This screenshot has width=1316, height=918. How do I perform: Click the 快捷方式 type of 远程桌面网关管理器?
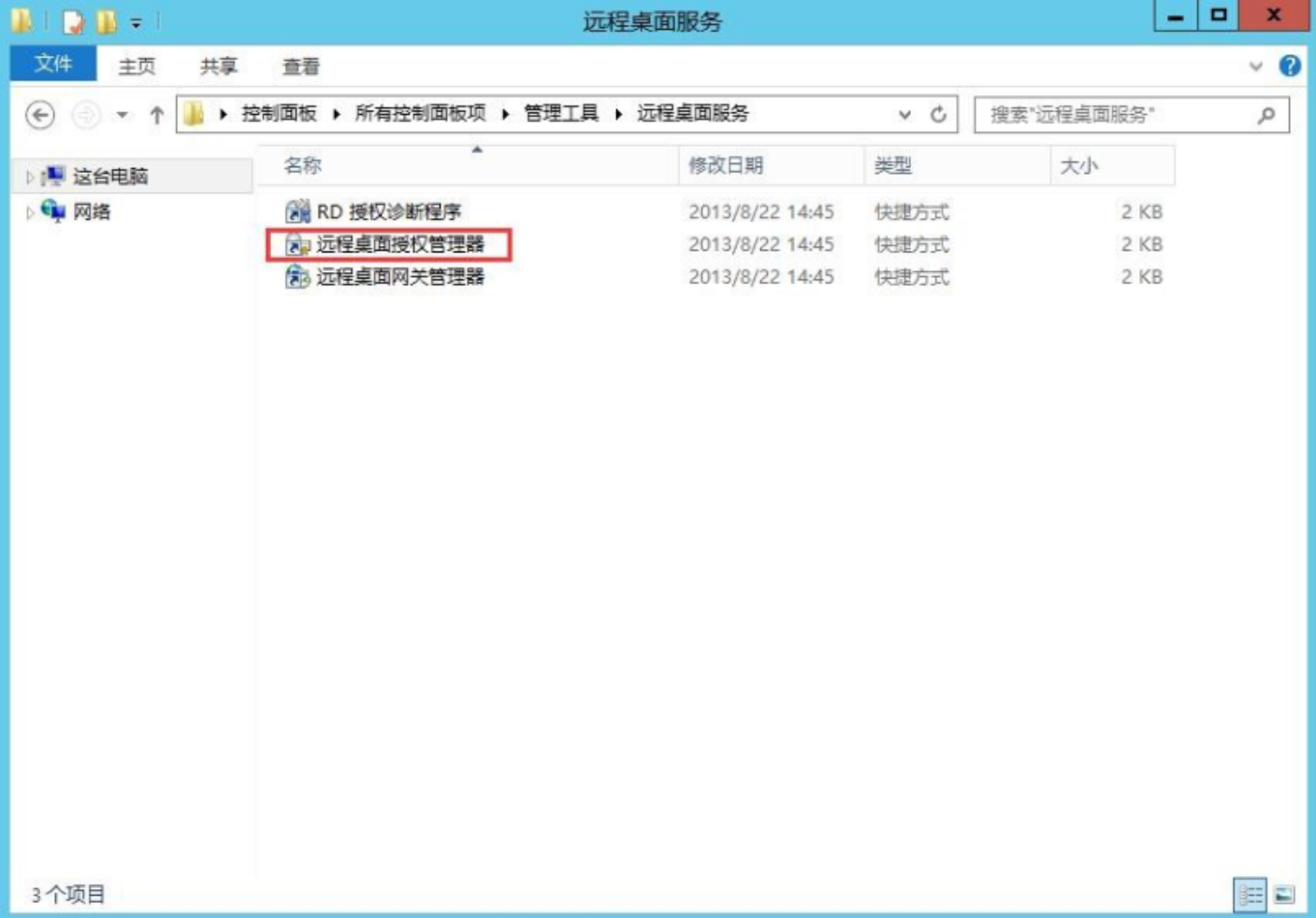pyautogui.click(x=912, y=277)
